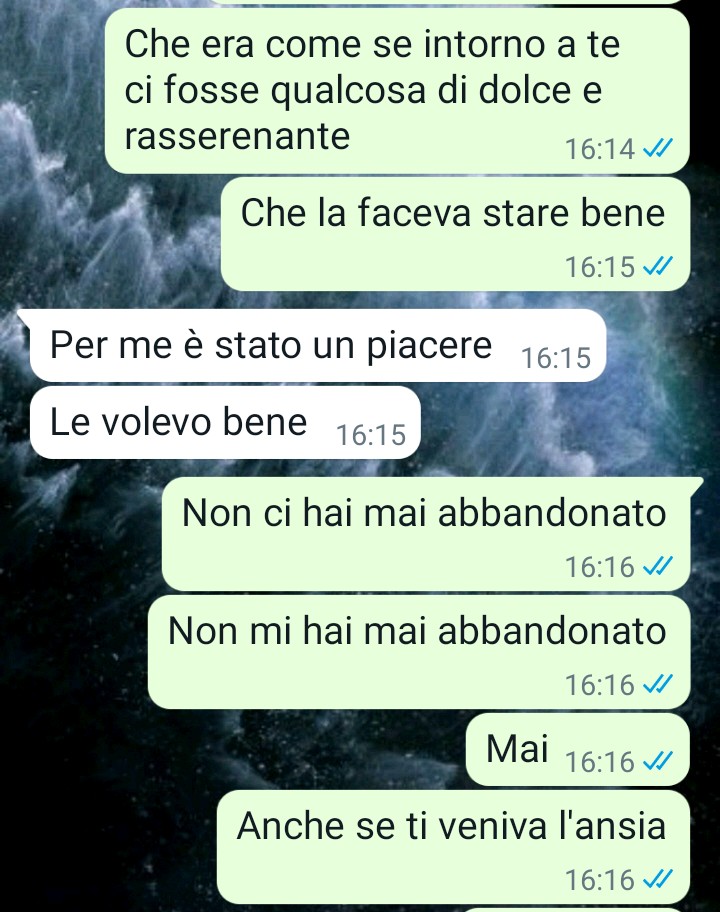Tap the read ticks beside 'Mai'
Screen dimensions: 720x912
click(x=658, y=761)
